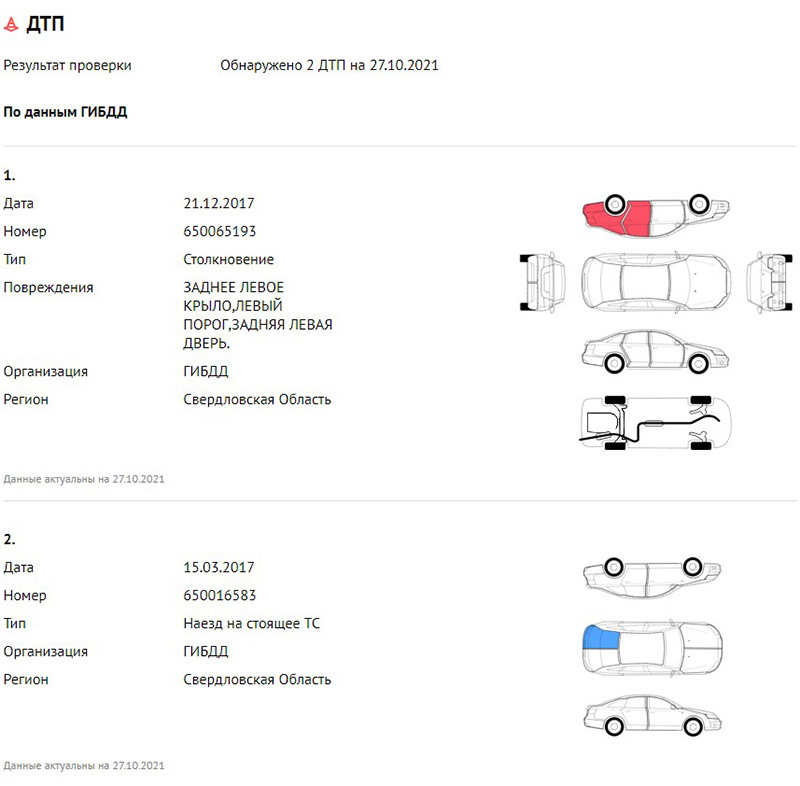The image size is (800, 786).
Task: Select the date 21.12.2017
Action: (x=219, y=204)
